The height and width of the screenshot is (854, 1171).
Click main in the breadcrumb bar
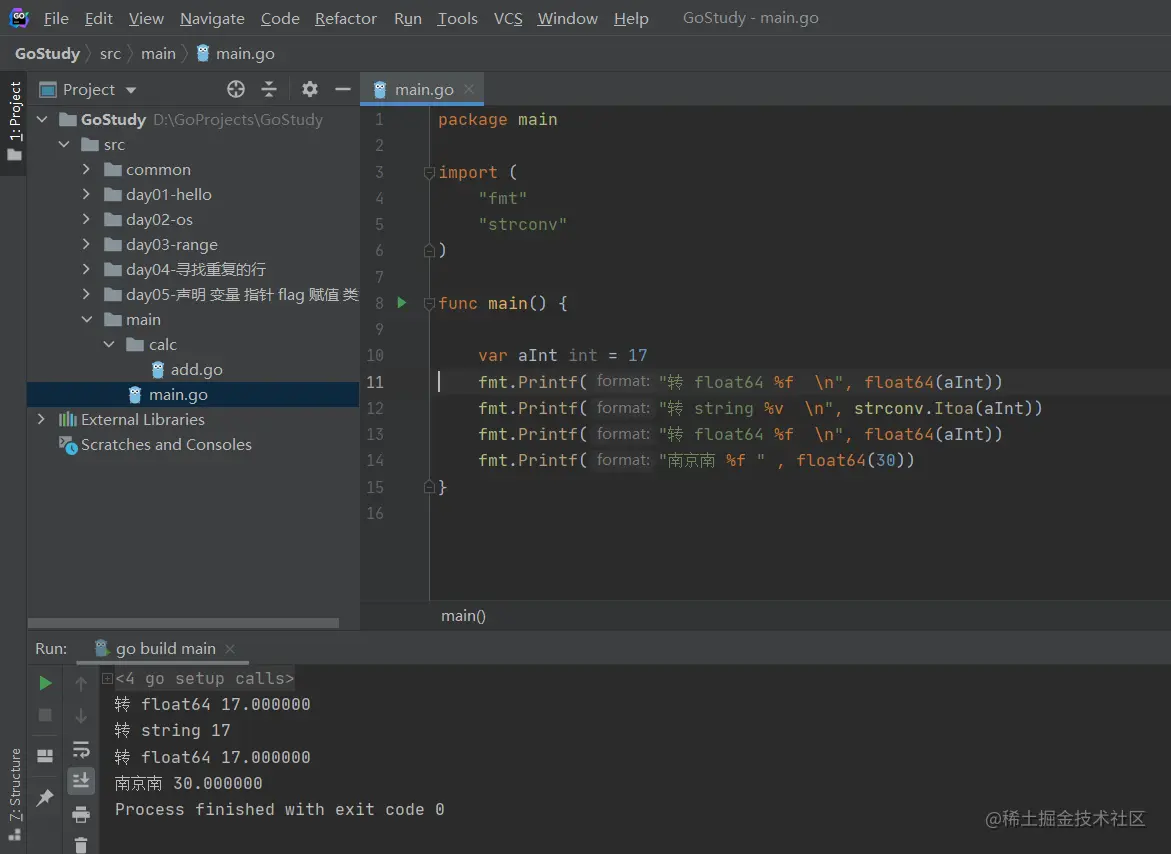tap(158, 54)
